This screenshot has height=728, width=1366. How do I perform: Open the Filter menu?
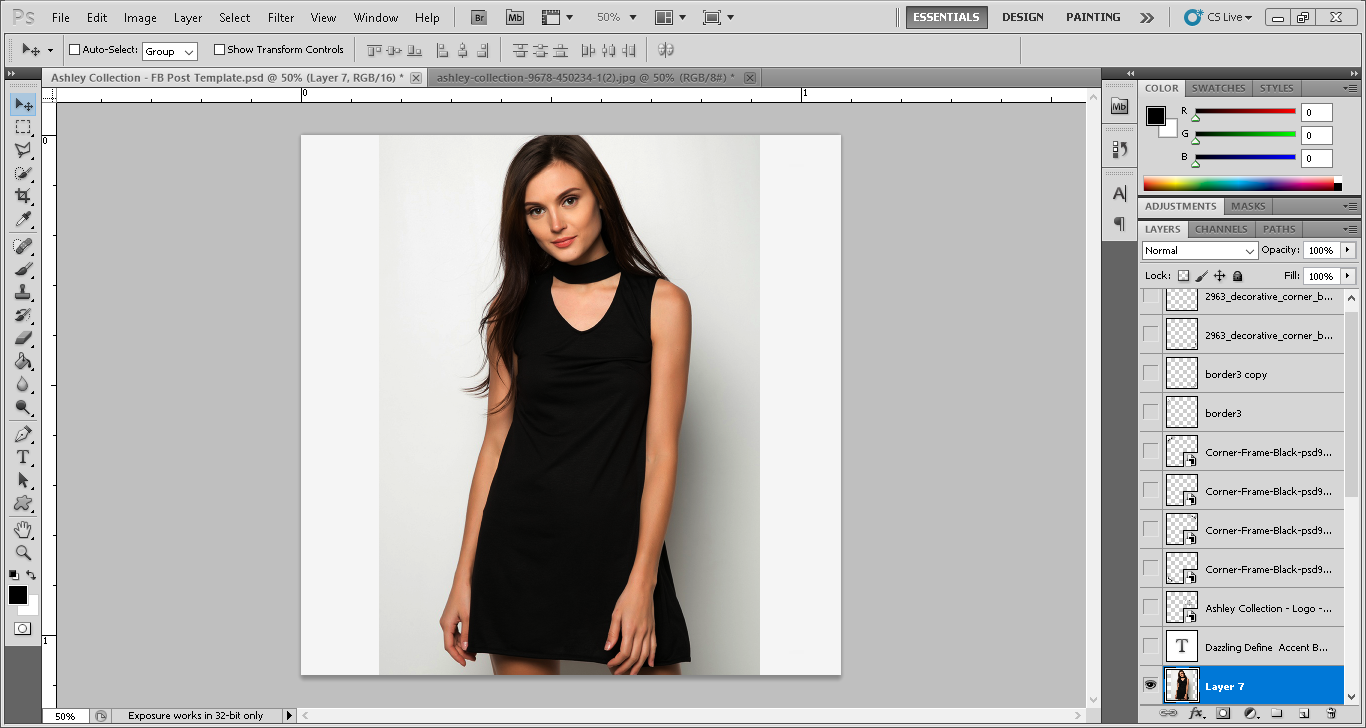[x=281, y=17]
